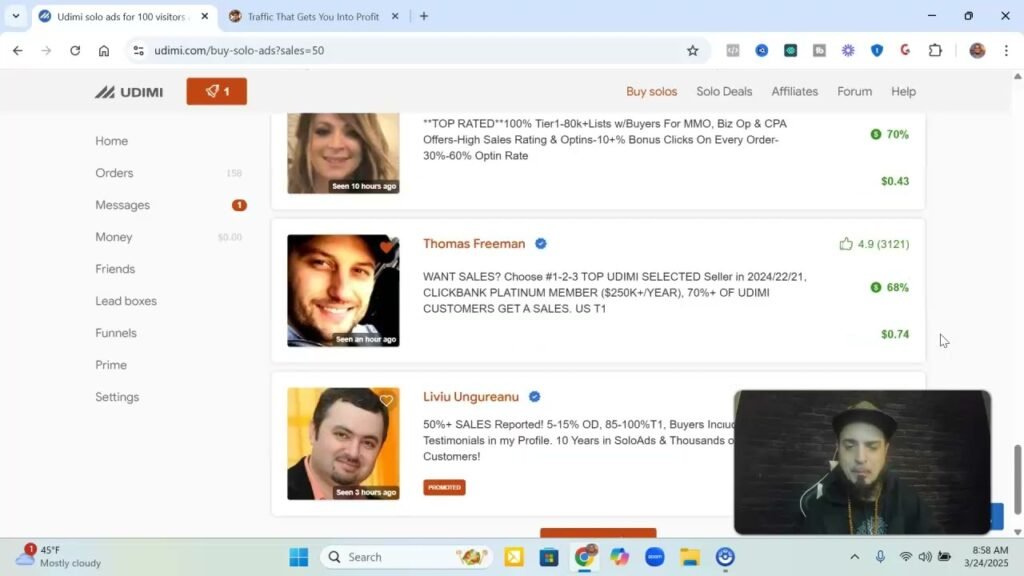Viewport: 1024px width, 576px height.
Task: Open tab search dropdown arrow
Action: pos(16,16)
